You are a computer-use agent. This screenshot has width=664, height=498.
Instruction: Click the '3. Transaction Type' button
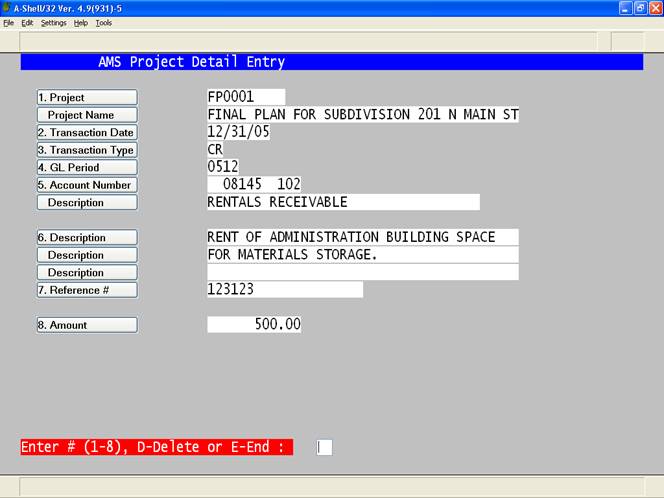tap(87, 150)
